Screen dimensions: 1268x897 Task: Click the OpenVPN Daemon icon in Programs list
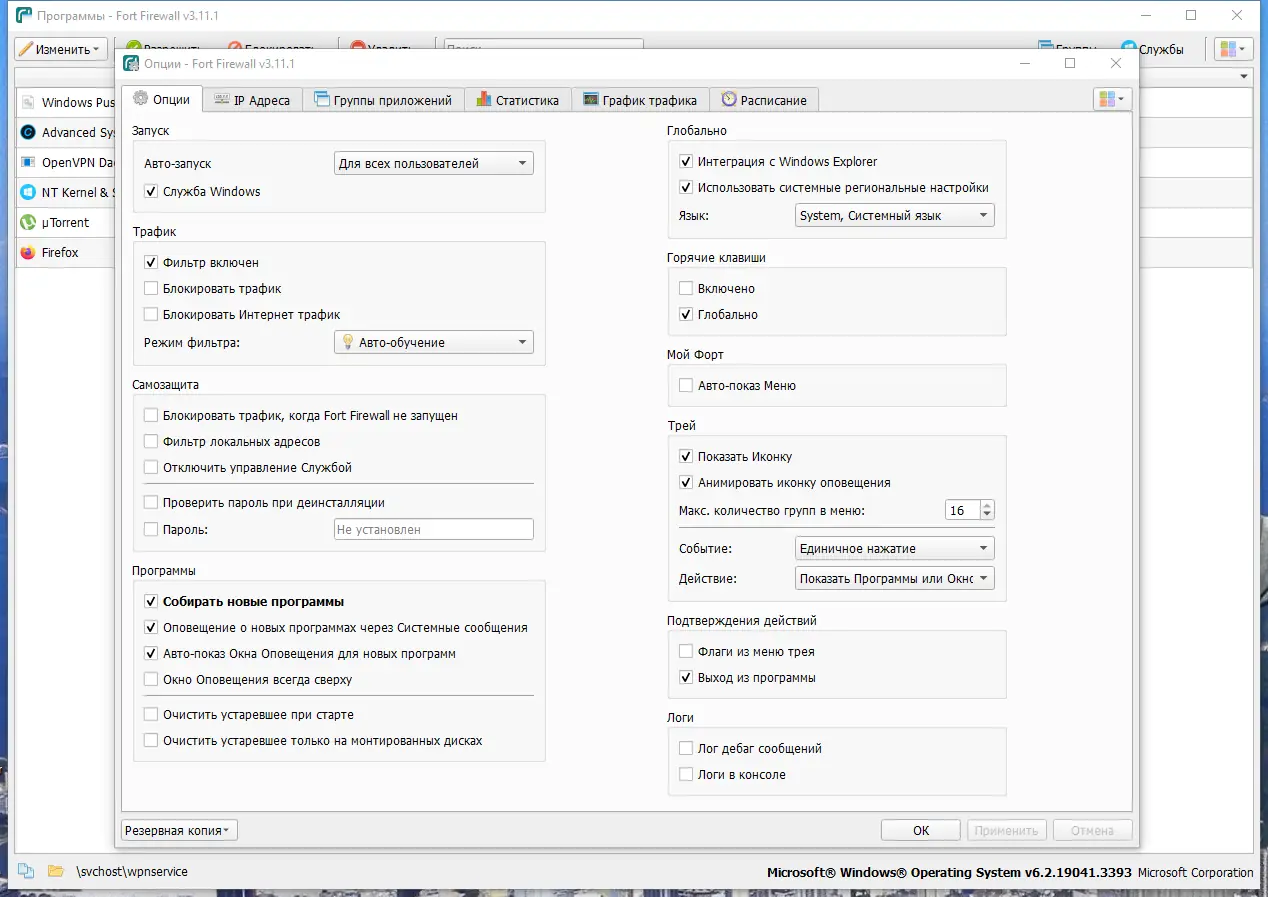(27, 162)
